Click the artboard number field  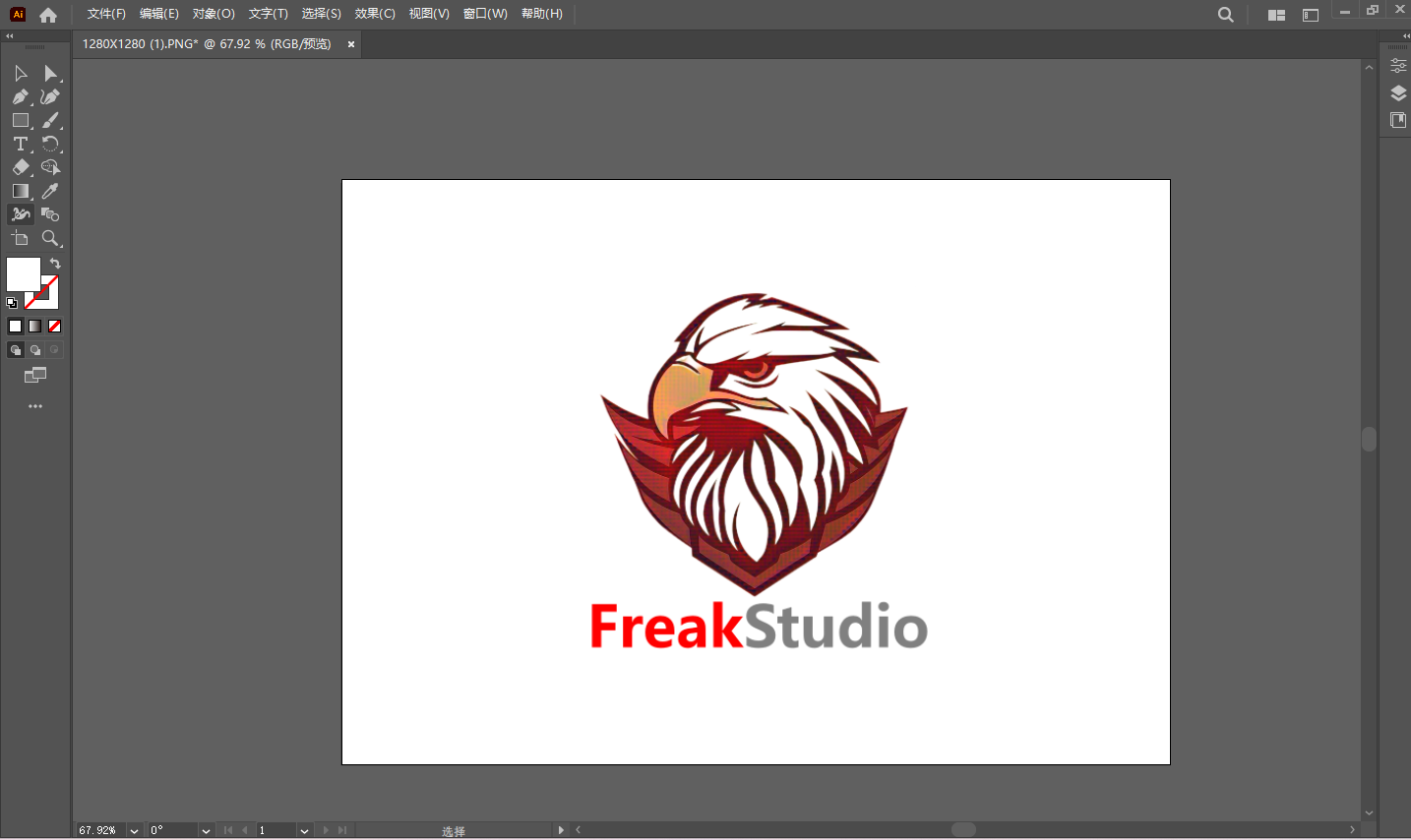276,831
